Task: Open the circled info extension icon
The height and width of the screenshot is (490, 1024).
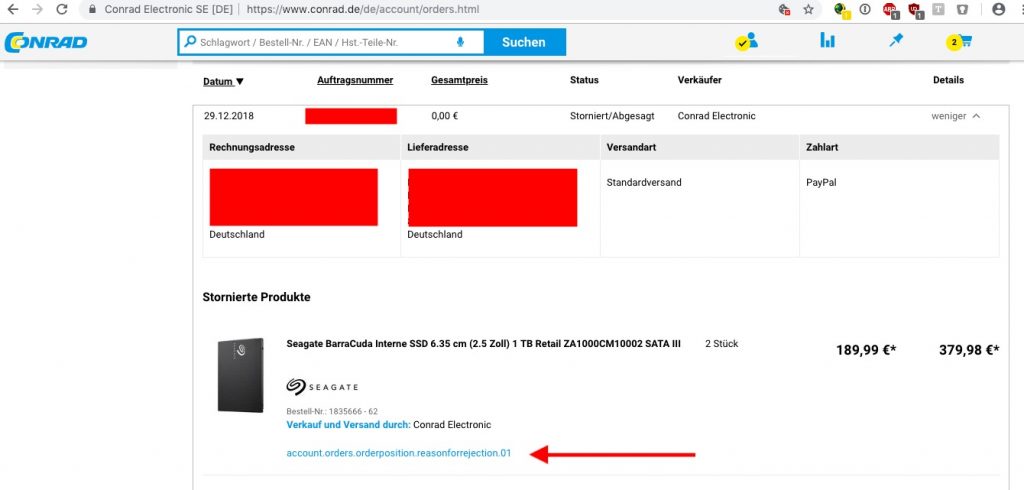Action: (x=865, y=9)
